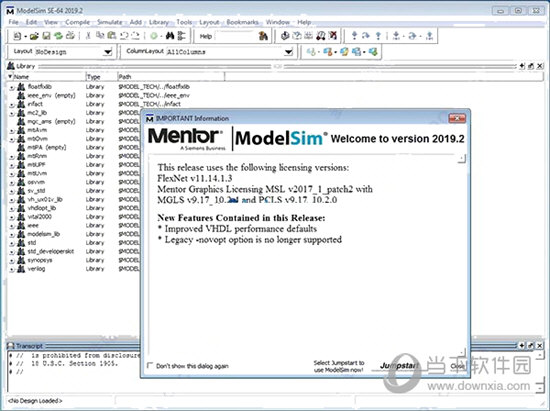Select the ieee_env (empty) library row

[52, 95]
